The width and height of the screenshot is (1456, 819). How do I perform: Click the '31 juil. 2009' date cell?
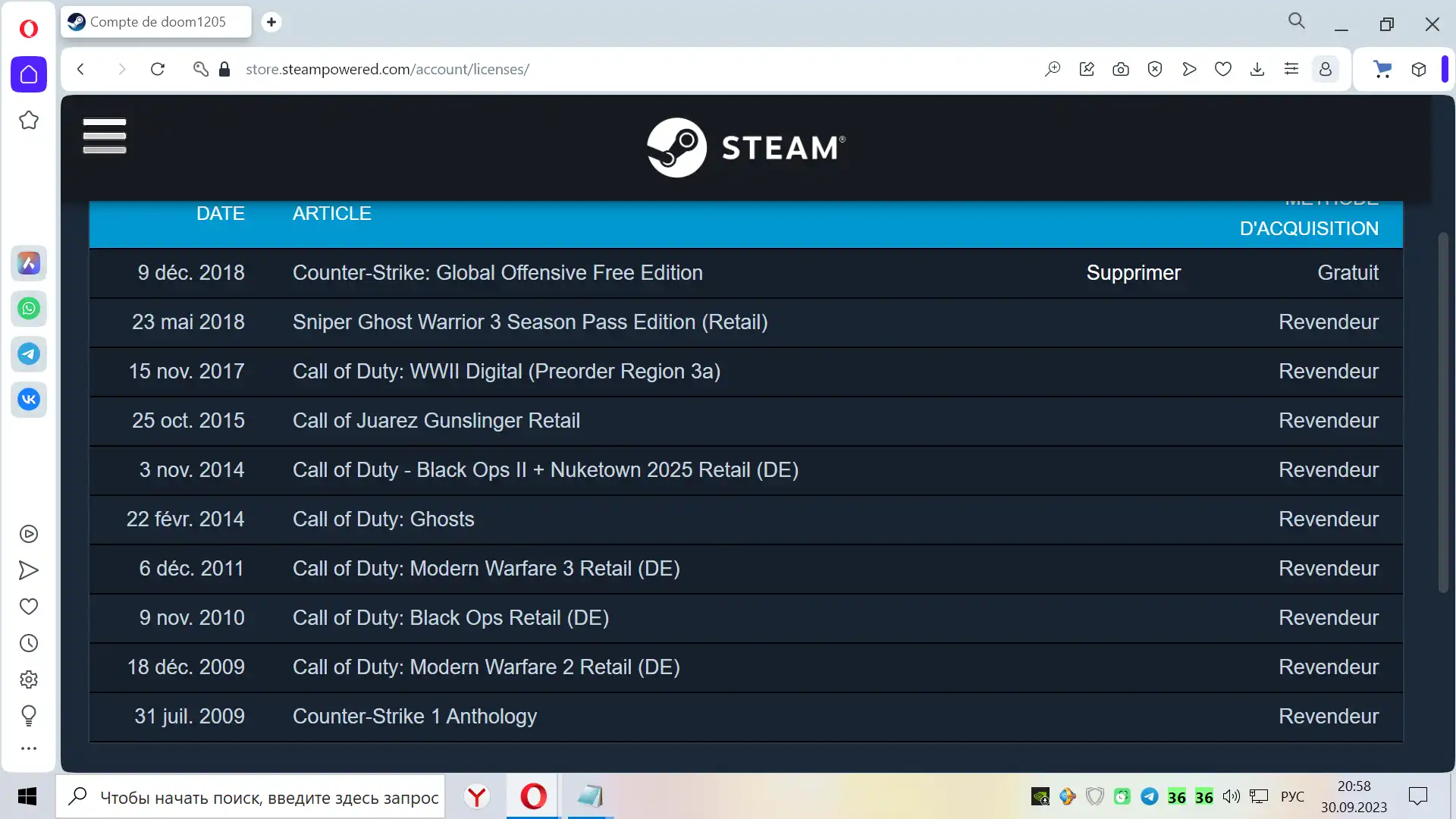(x=190, y=717)
